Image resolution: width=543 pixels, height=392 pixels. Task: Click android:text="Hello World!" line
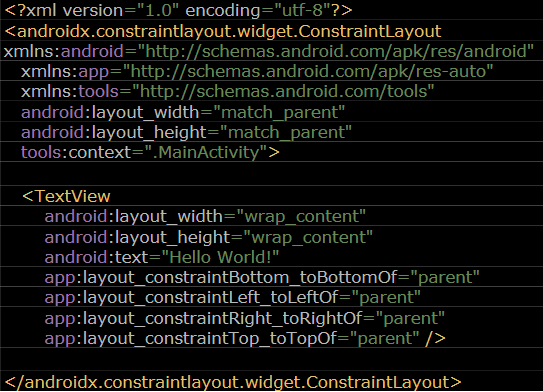[162, 258]
